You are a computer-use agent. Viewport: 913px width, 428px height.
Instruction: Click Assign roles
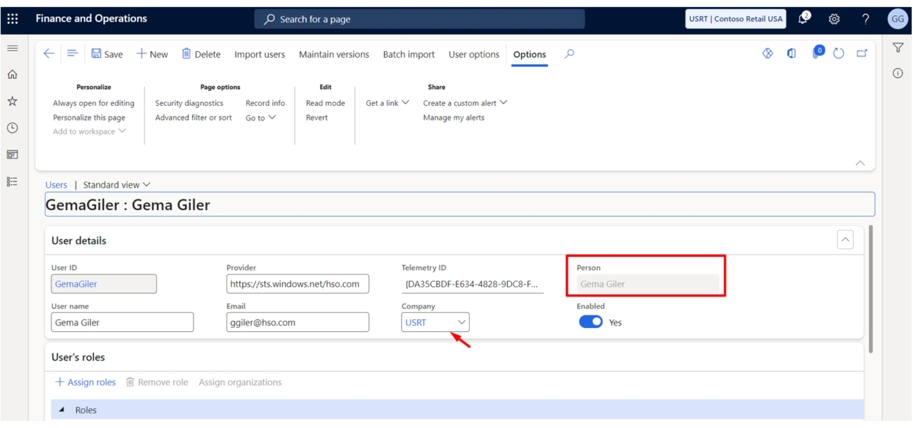click(85, 382)
